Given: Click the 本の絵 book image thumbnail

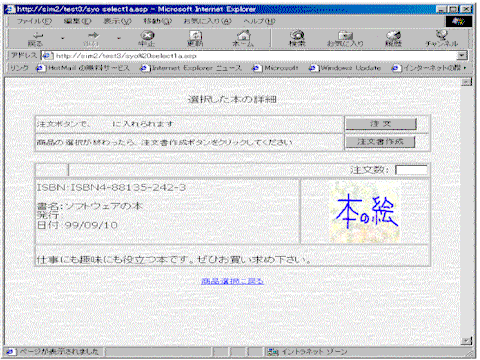Looking at the screenshot, I should (x=365, y=212).
